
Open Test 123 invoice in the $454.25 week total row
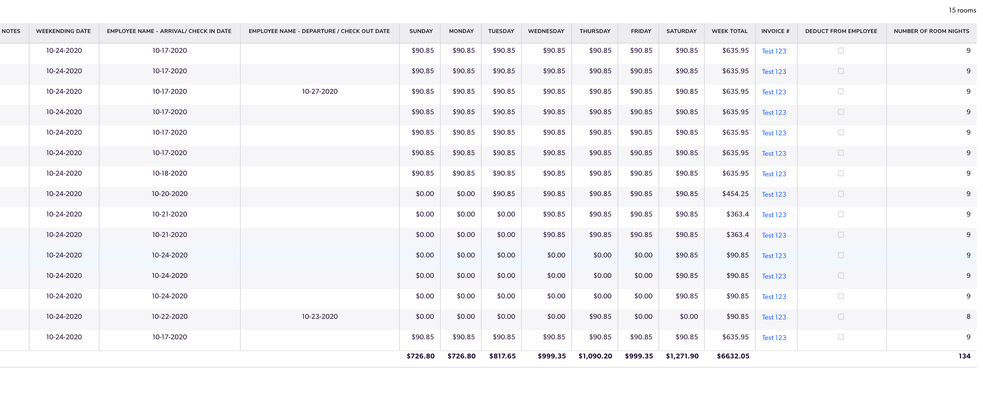pos(774,194)
